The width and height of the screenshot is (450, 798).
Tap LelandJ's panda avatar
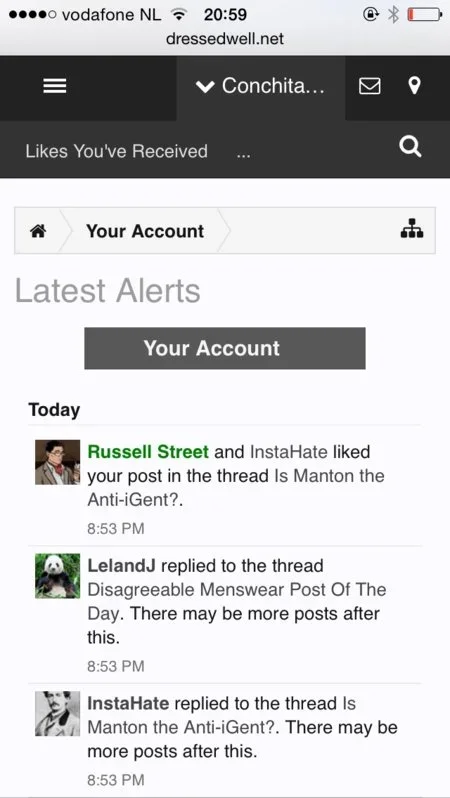tap(58, 576)
